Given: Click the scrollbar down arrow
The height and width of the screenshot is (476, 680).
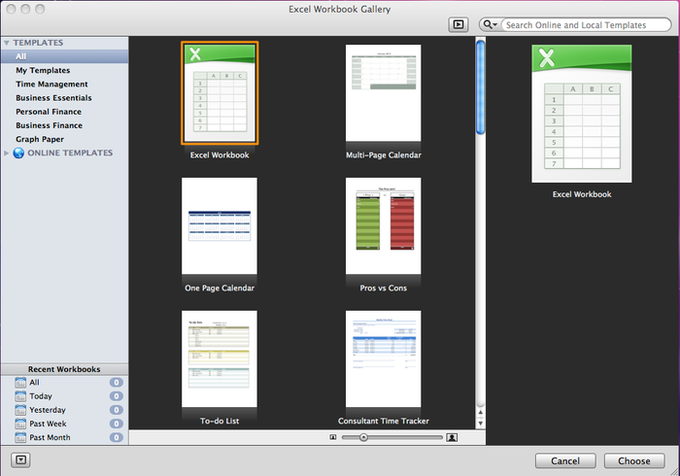Looking at the screenshot, I should 480,423.
